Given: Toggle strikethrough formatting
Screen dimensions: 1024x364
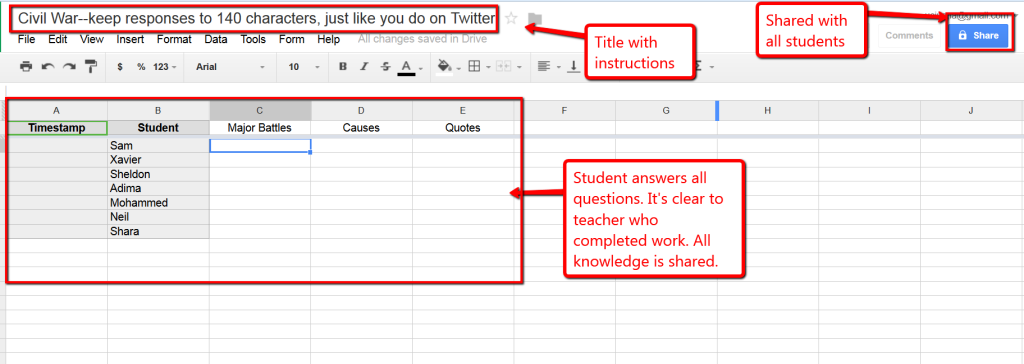Looking at the screenshot, I should tap(385, 67).
